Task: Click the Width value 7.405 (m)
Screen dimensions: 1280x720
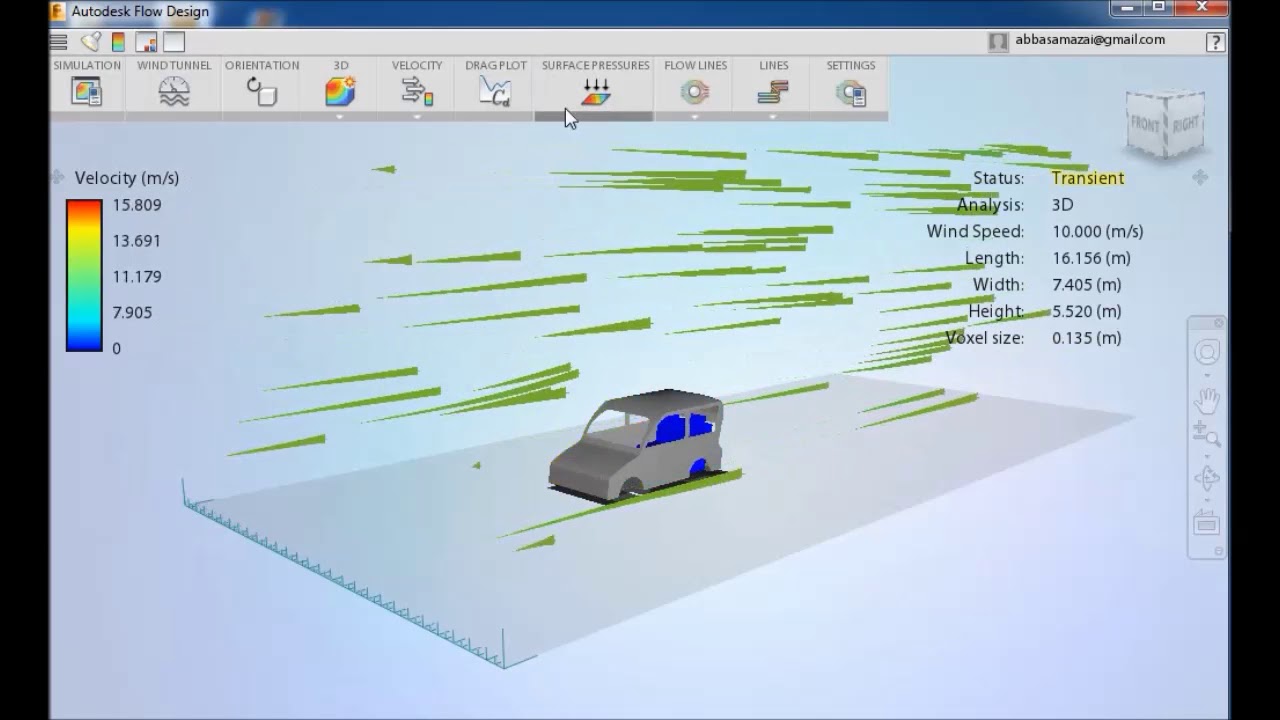Action: [x=1086, y=285]
